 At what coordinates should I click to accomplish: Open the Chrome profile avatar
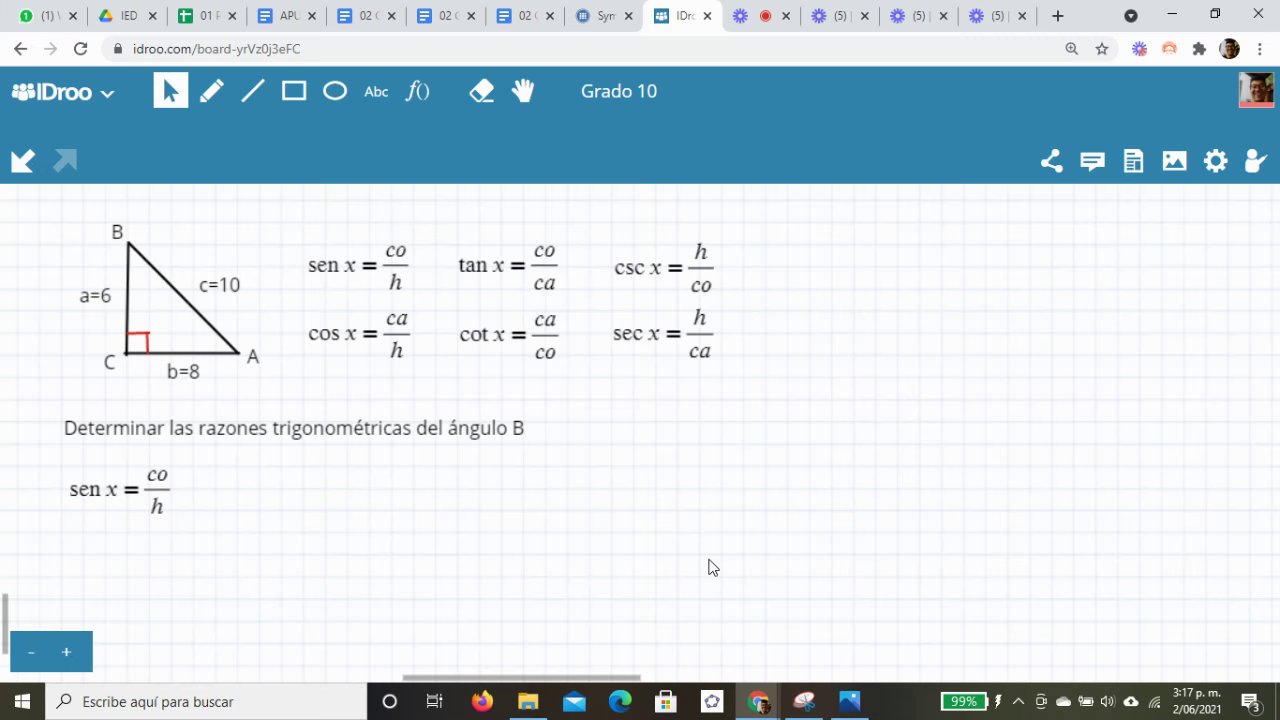click(x=1230, y=49)
